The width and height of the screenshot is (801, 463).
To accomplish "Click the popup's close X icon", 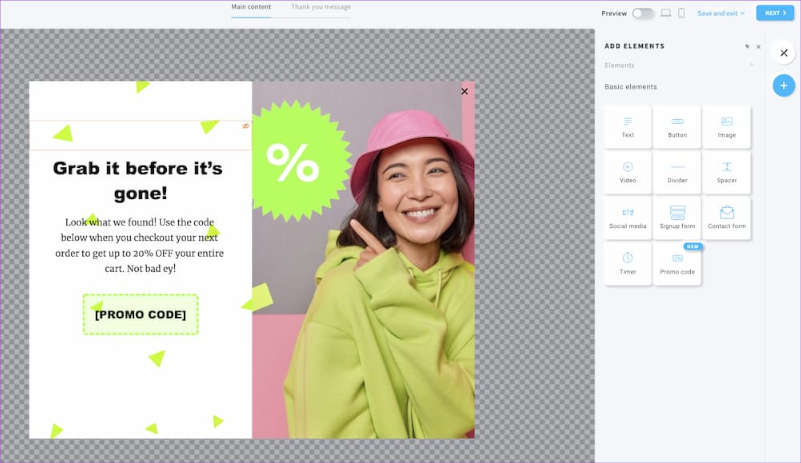I will pyautogui.click(x=464, y=91).
